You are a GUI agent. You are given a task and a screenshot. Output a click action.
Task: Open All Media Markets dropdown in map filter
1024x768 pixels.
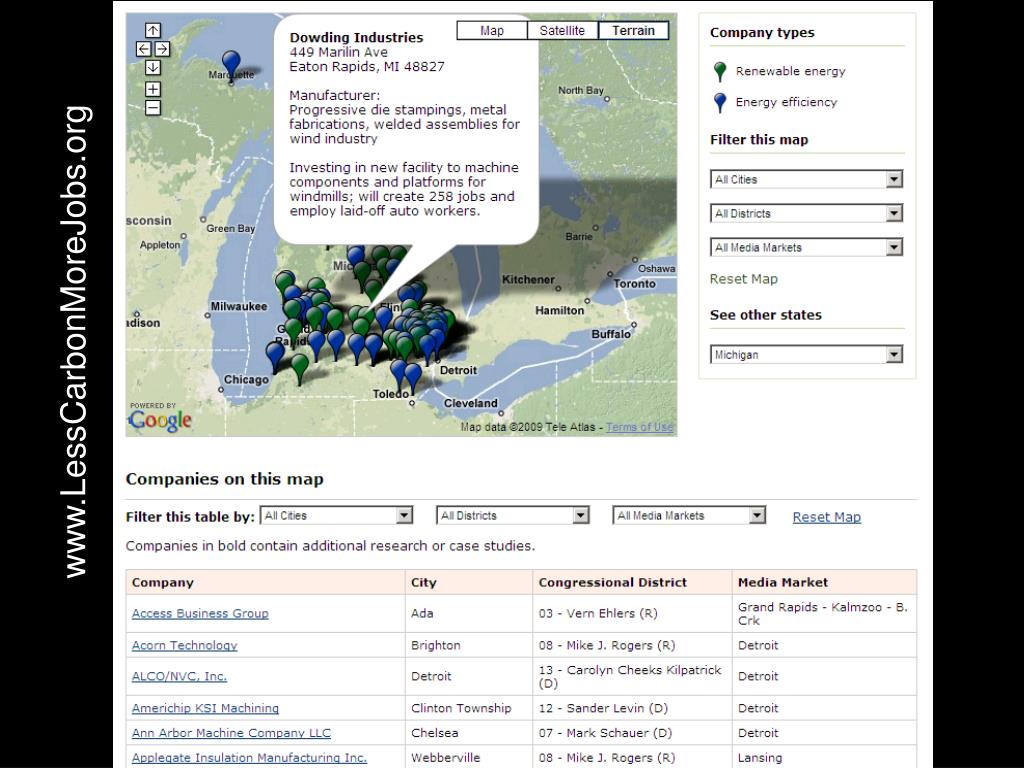pos(807,247)
